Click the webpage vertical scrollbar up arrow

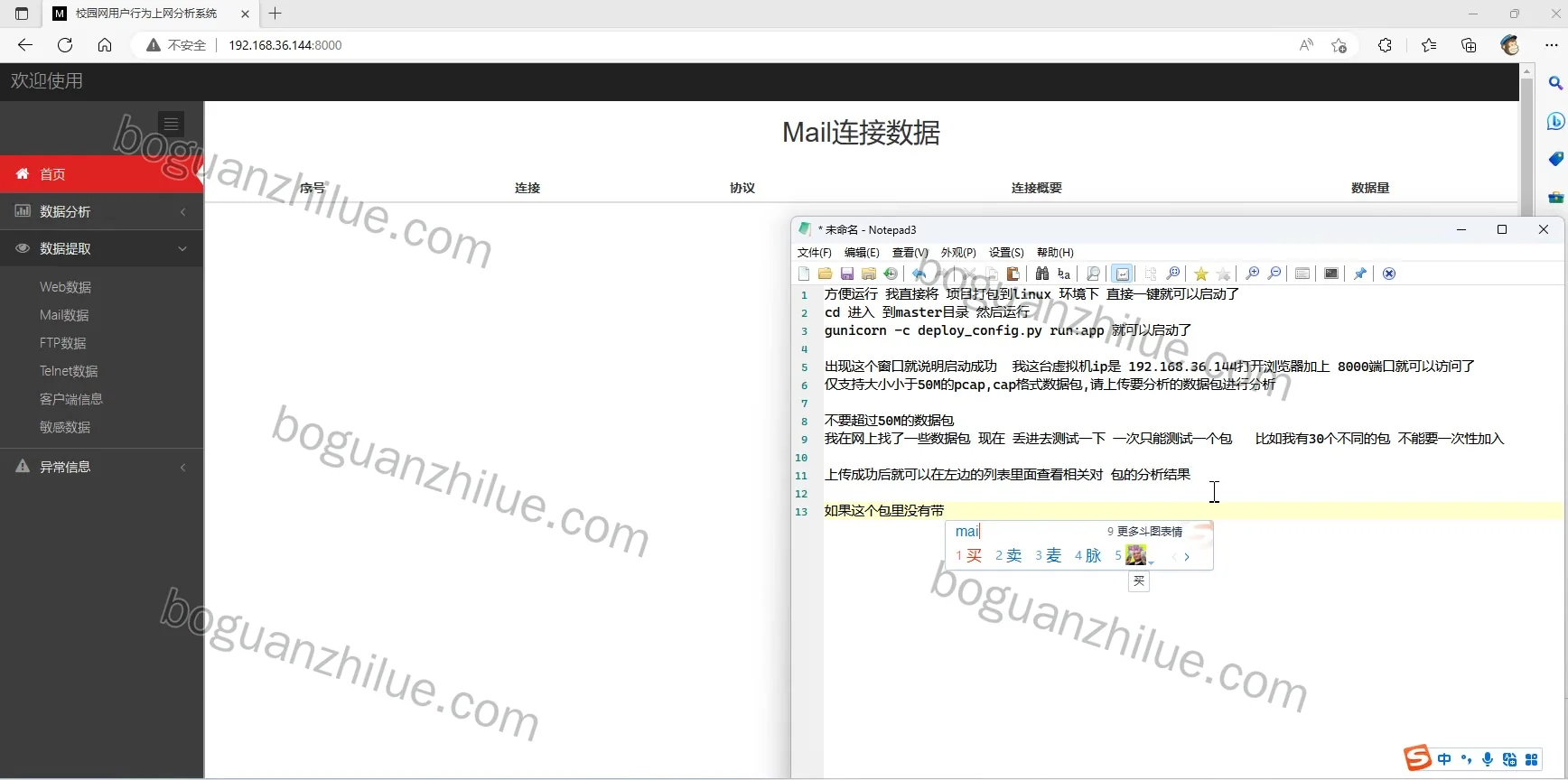[1527, 70]
